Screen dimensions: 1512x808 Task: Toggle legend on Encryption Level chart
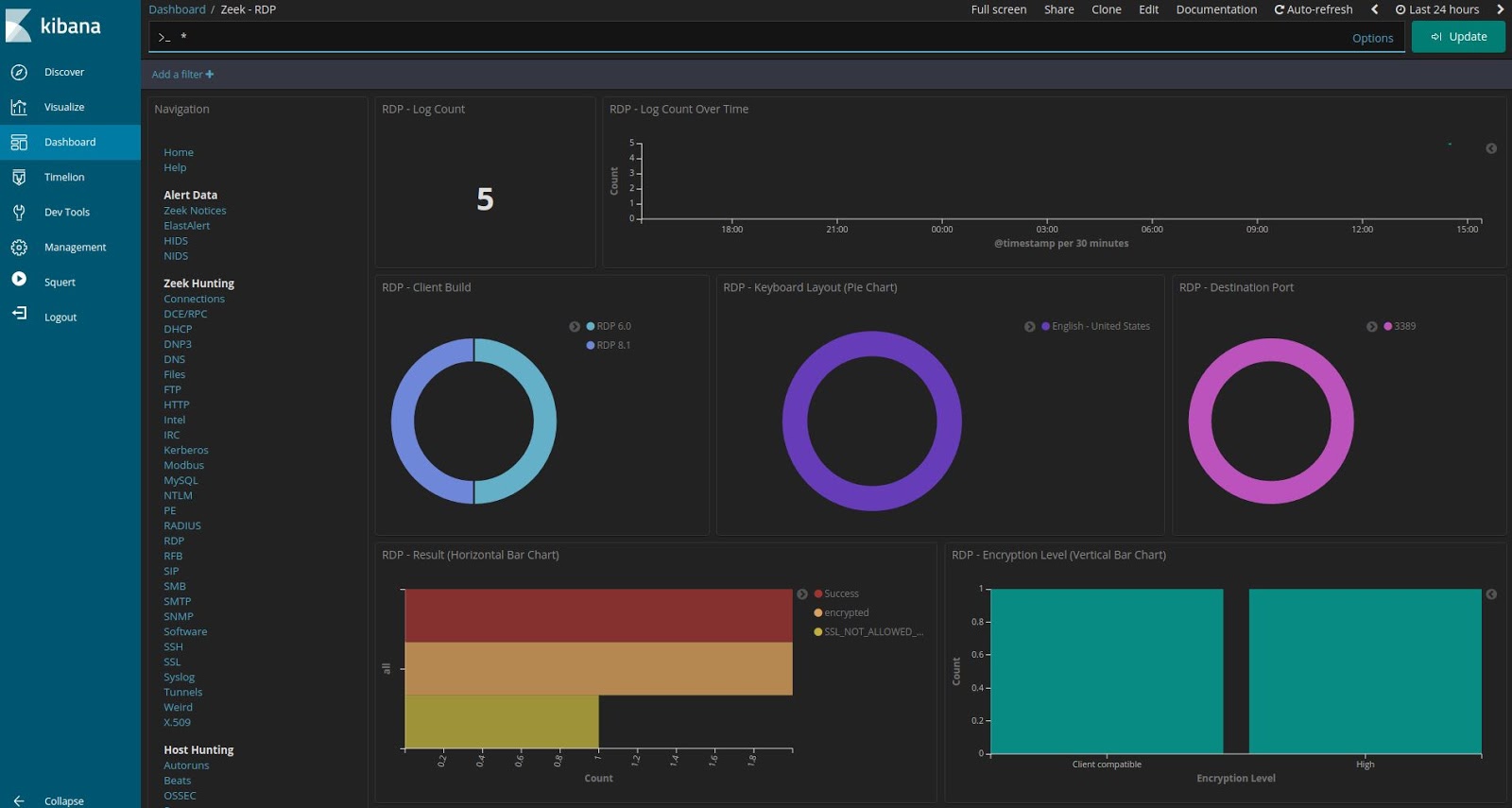1491,593
